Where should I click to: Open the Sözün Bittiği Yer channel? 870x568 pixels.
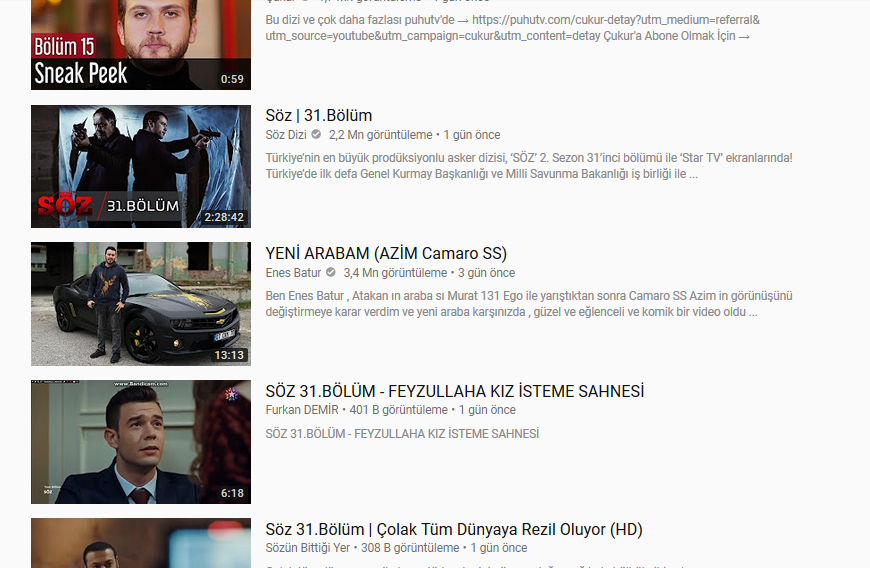[308, 548]
